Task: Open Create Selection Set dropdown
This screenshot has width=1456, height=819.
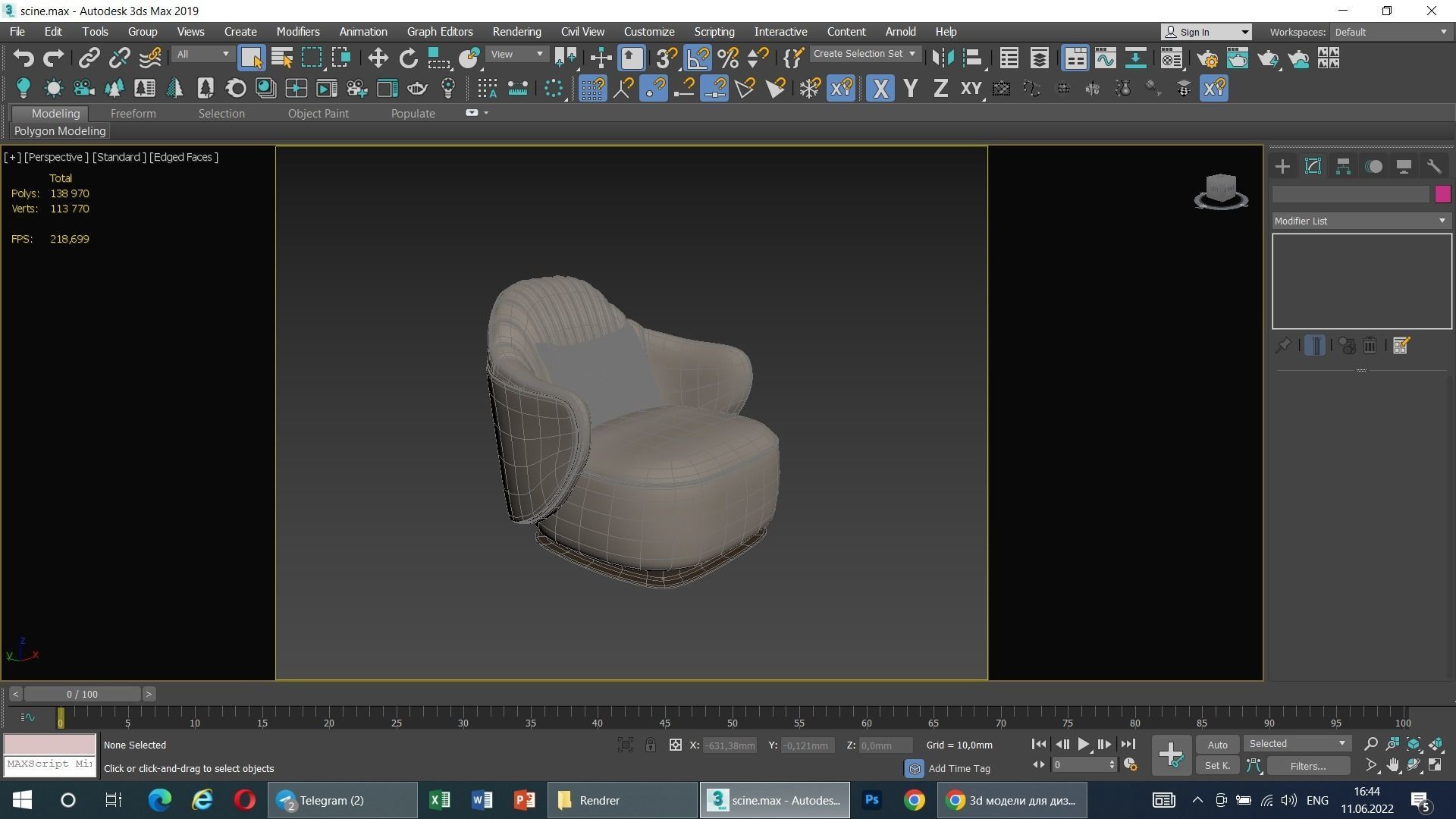Action: (x=865, y=54)
